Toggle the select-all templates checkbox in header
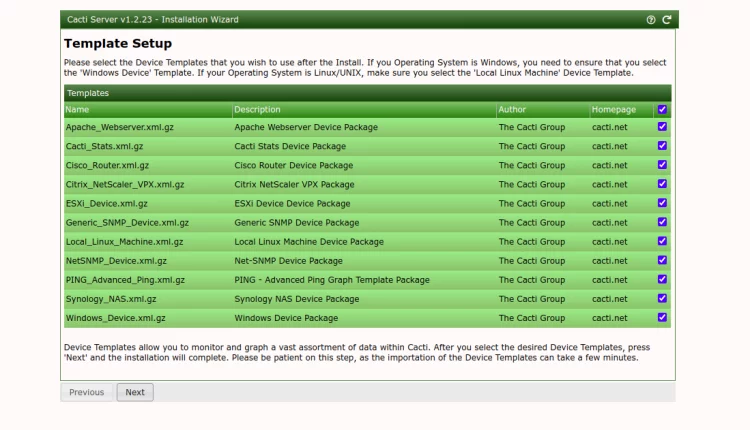 (662, 110)
